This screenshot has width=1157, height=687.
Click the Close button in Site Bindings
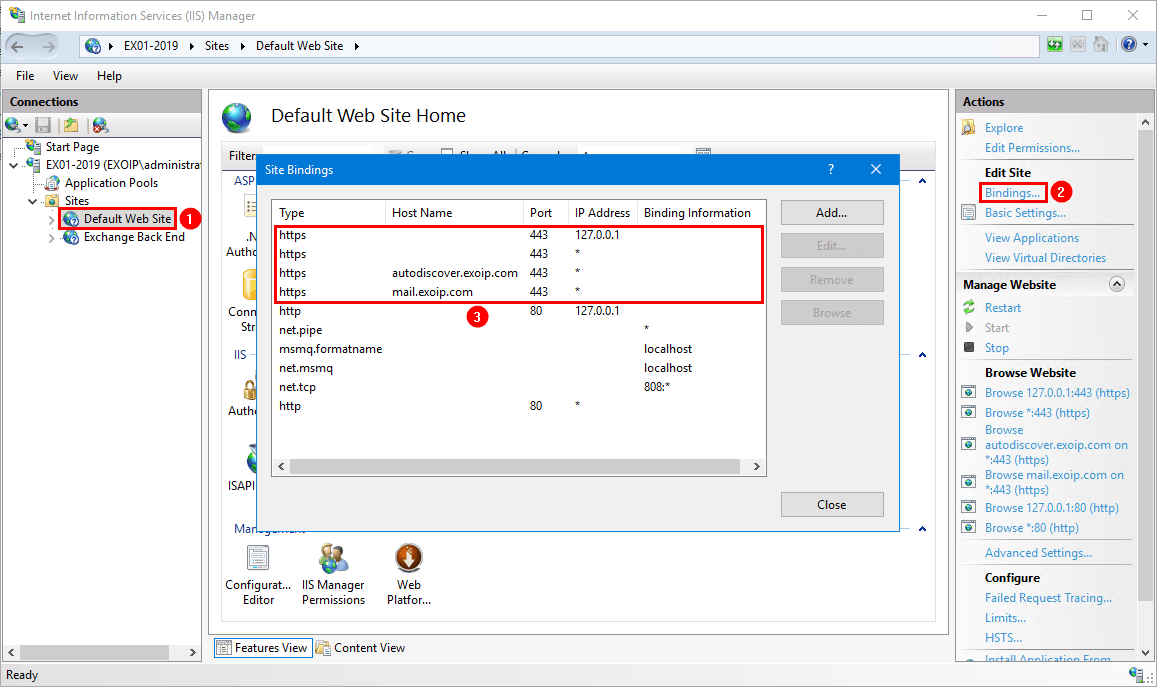(832, 505)
